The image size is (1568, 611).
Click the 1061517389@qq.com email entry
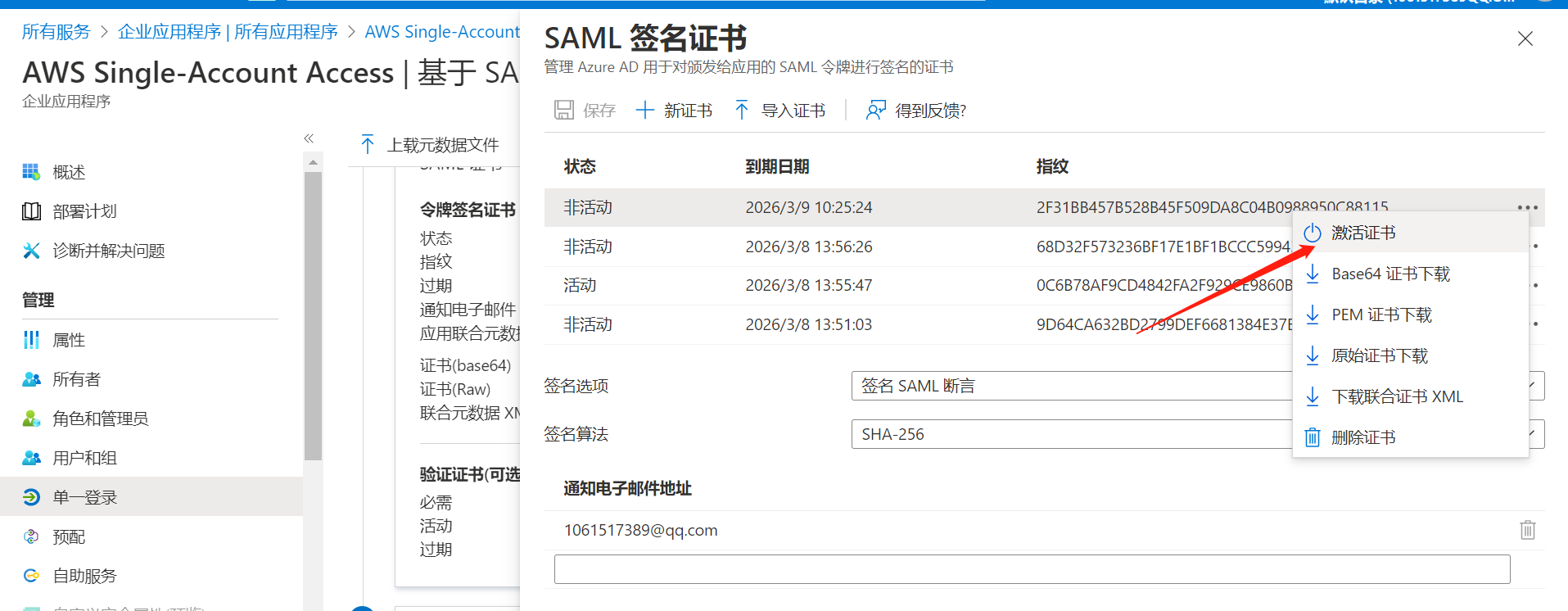point(640,530)
